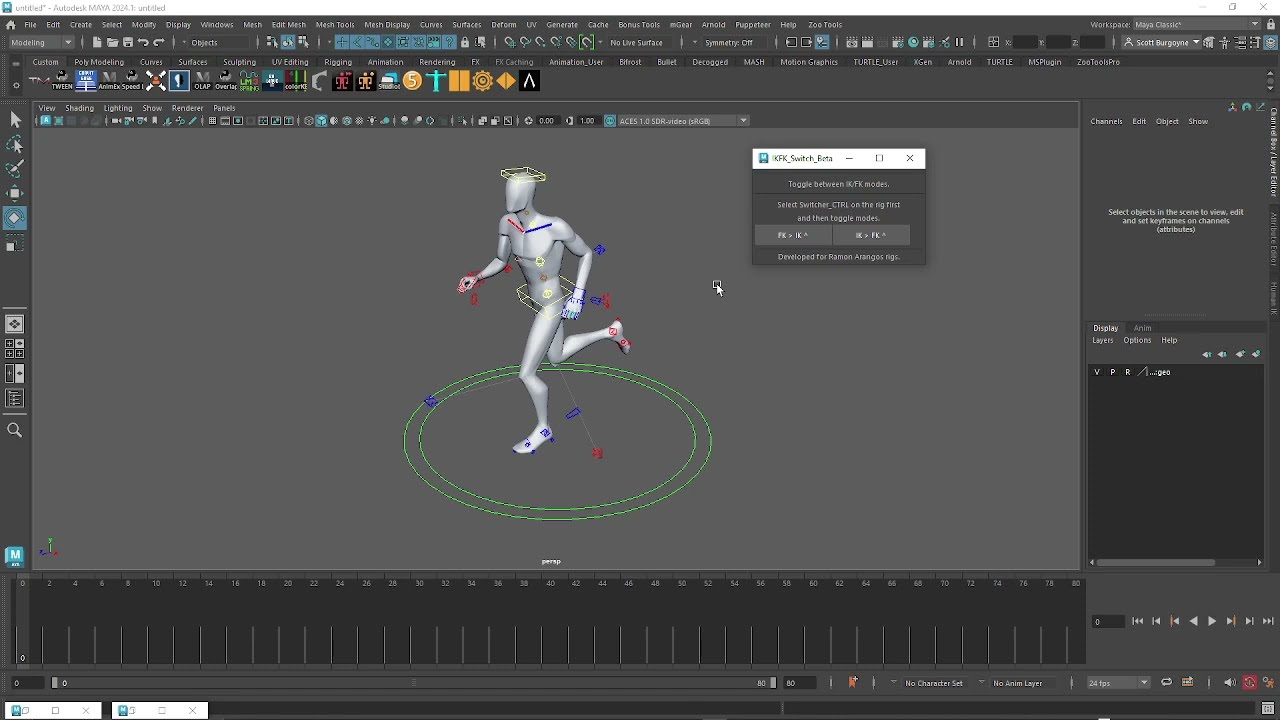The height and width of the screenshot is (720, 1280).
Task: Click the IK > FK button
Action: coord(871,235)
